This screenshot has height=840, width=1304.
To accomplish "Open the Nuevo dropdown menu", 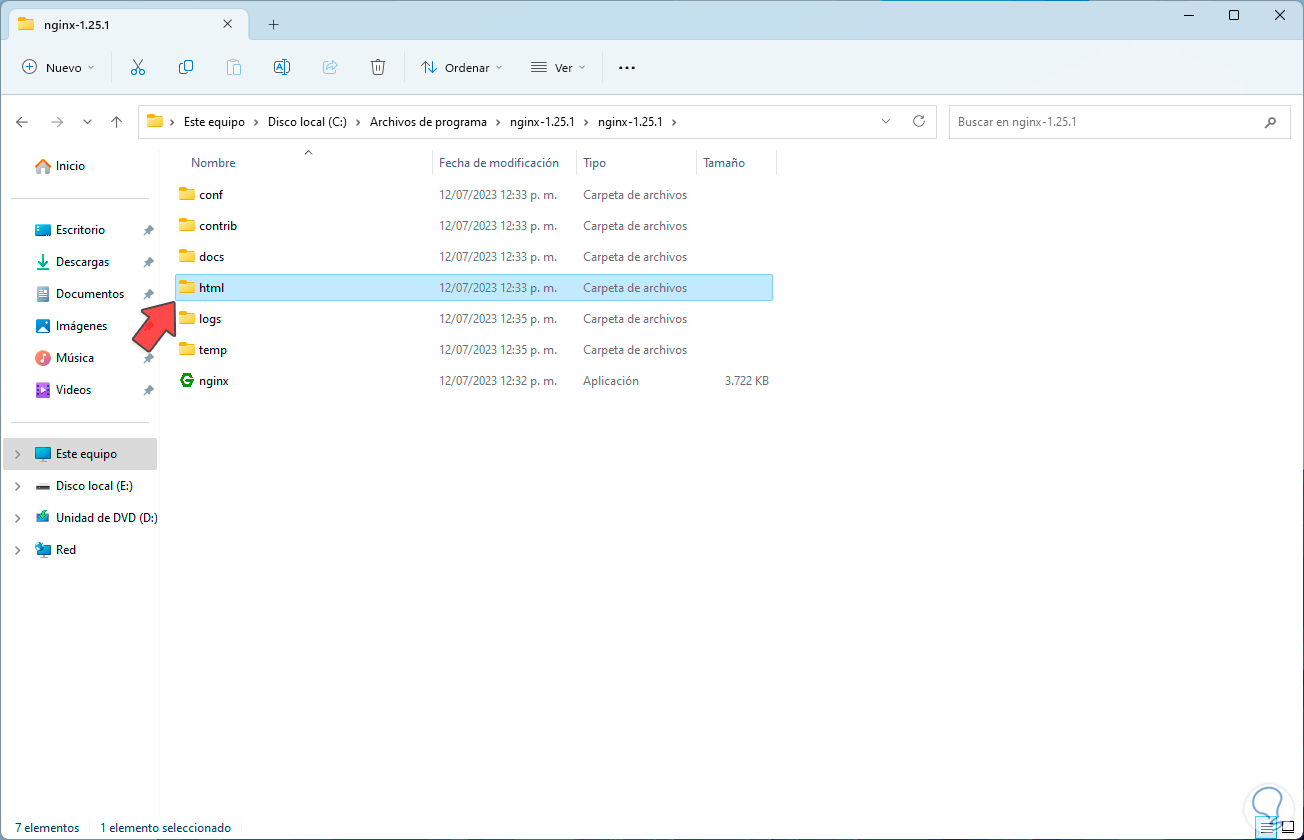I will click(58, 67).
